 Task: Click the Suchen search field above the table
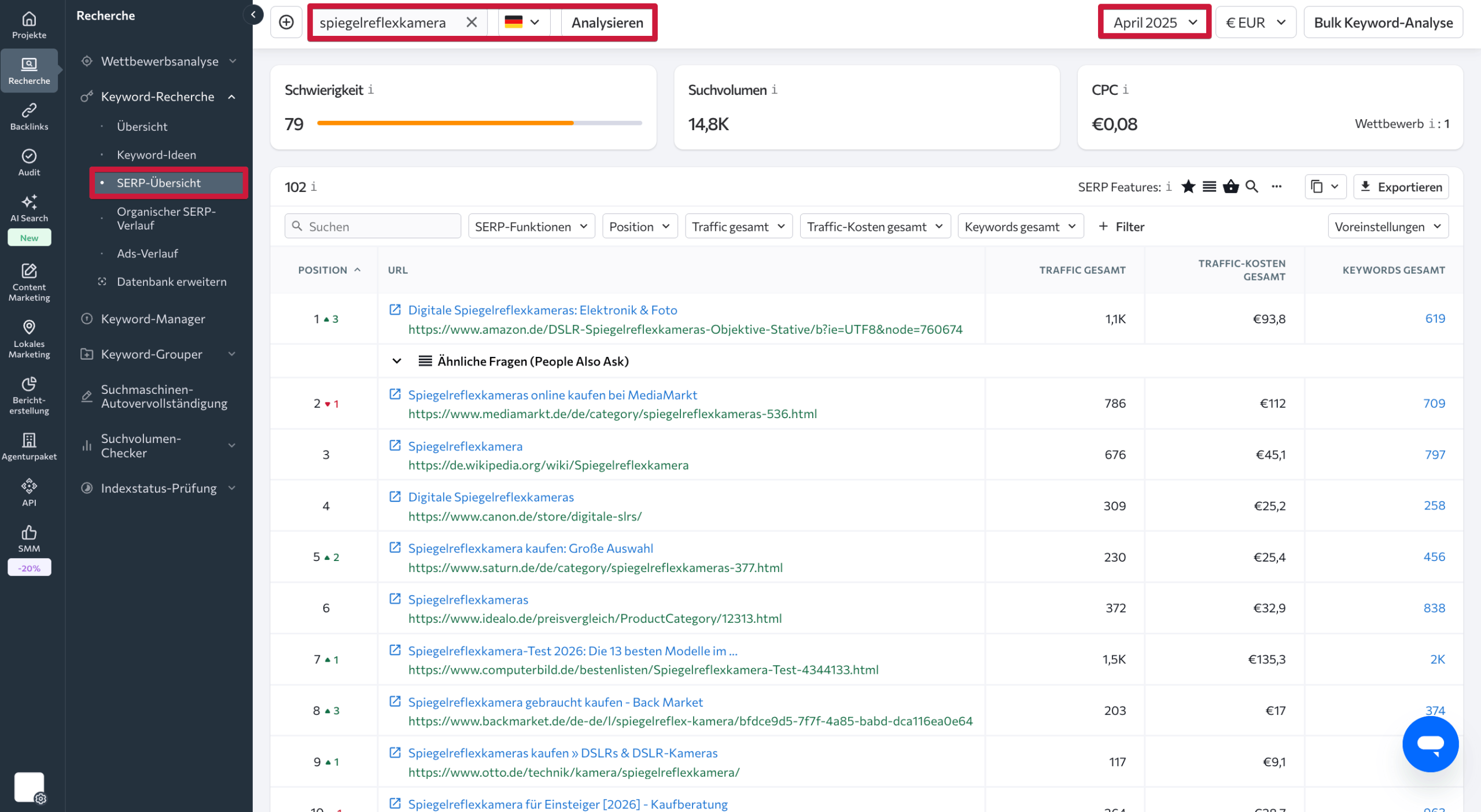click(x=373, y=226)
